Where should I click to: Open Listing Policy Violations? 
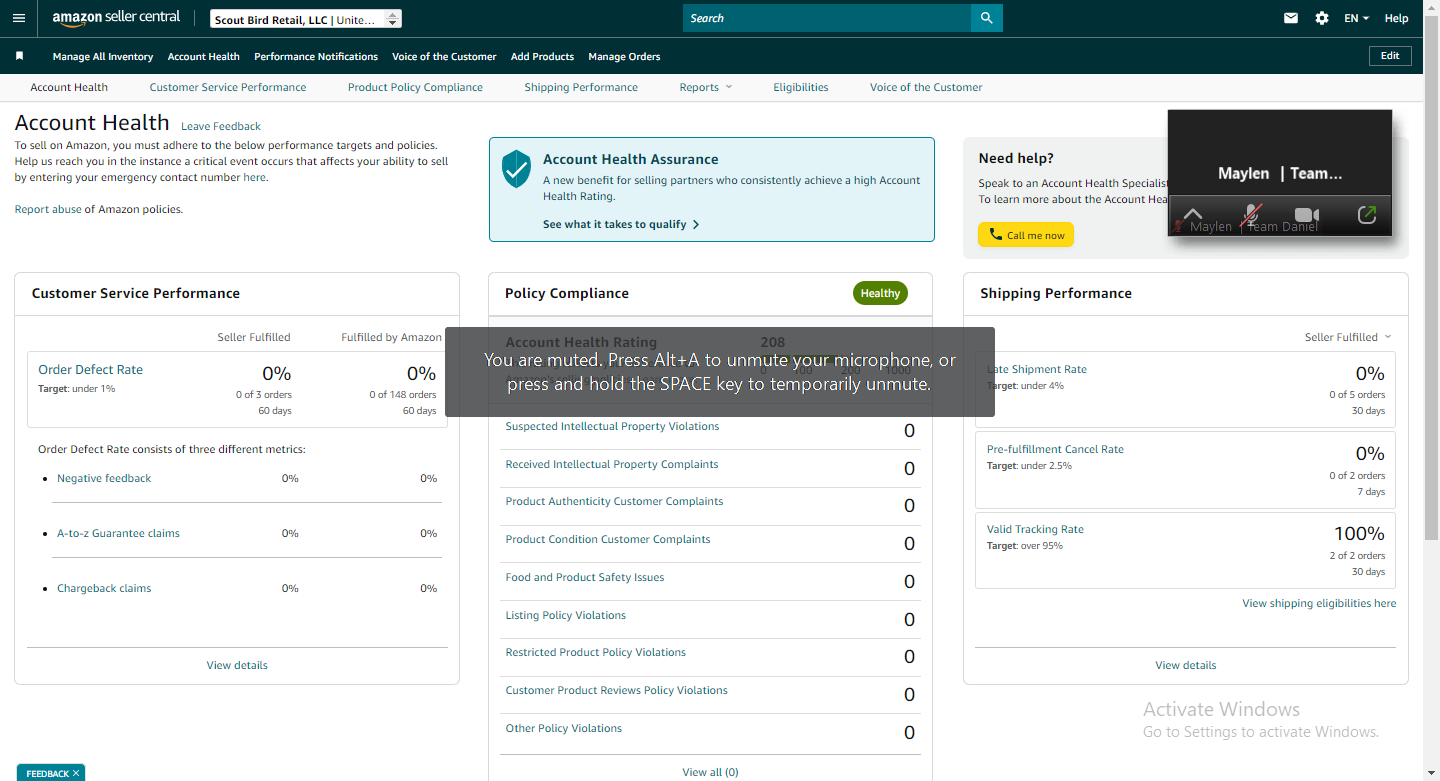566,615
